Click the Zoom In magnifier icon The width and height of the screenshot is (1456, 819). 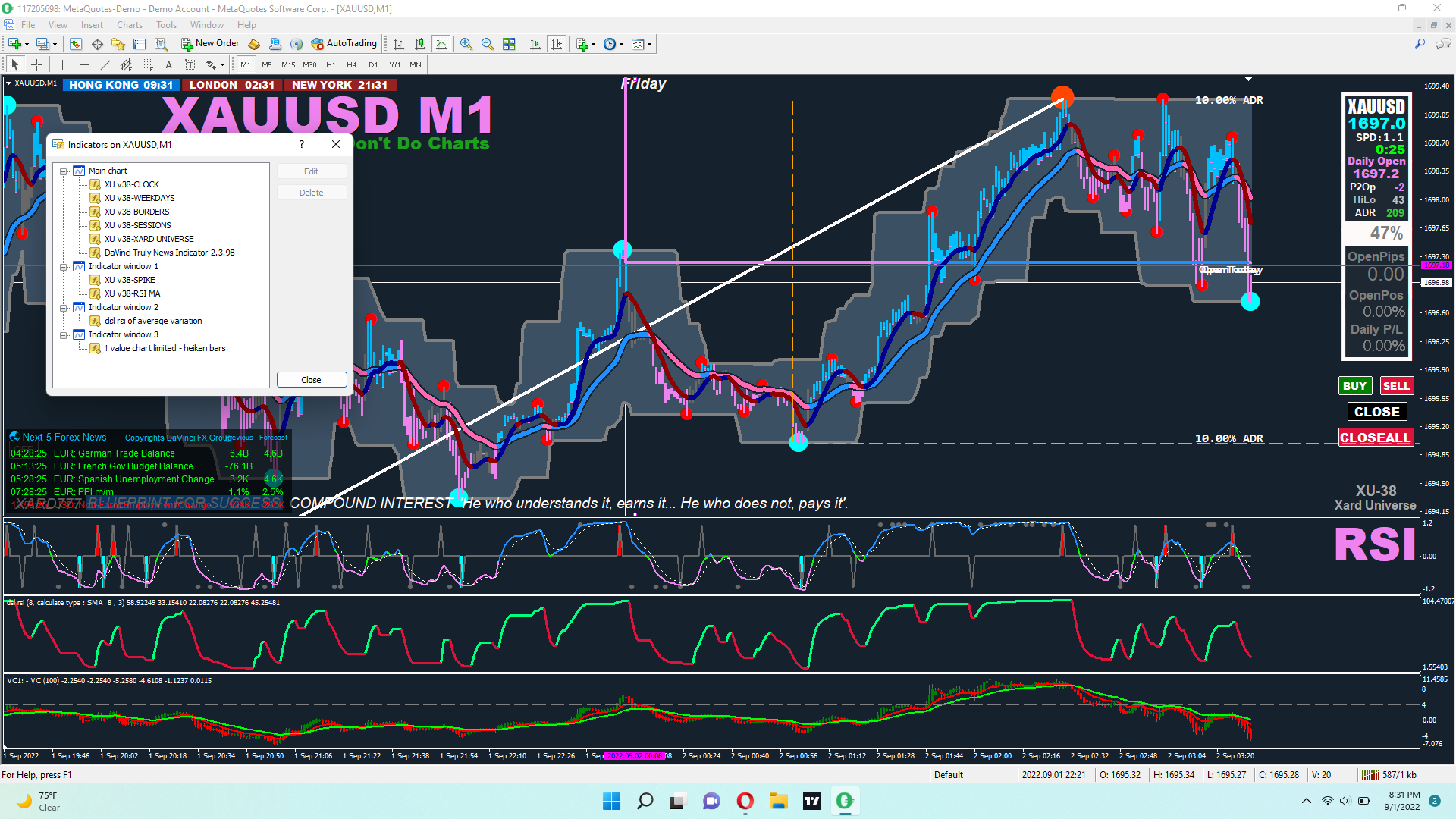click(x=466, y=44)
